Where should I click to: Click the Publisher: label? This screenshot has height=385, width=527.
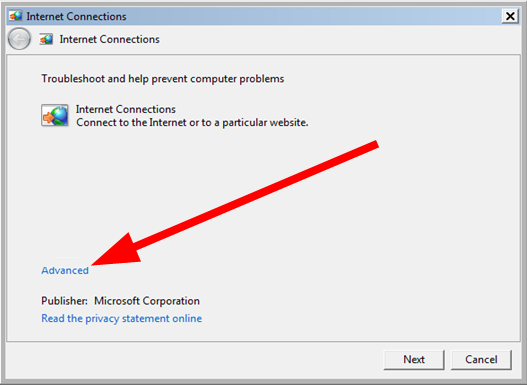(65, 301)
